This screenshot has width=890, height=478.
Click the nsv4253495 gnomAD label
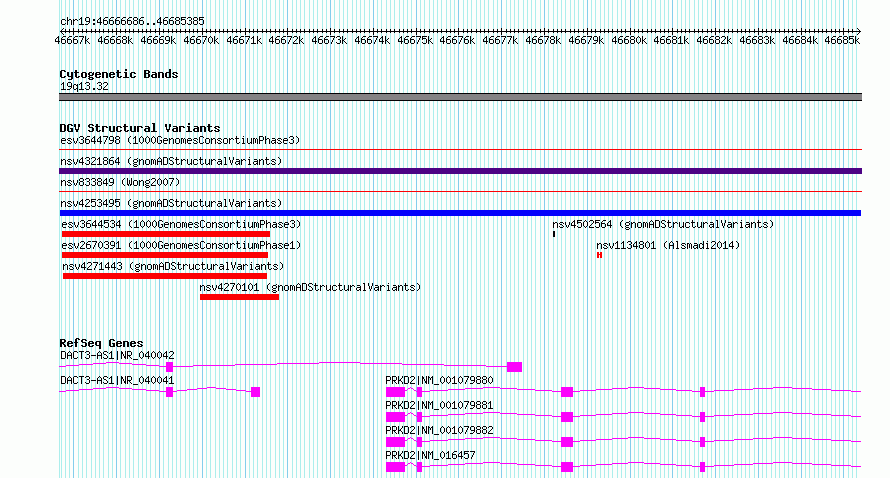tap(171, 203)
